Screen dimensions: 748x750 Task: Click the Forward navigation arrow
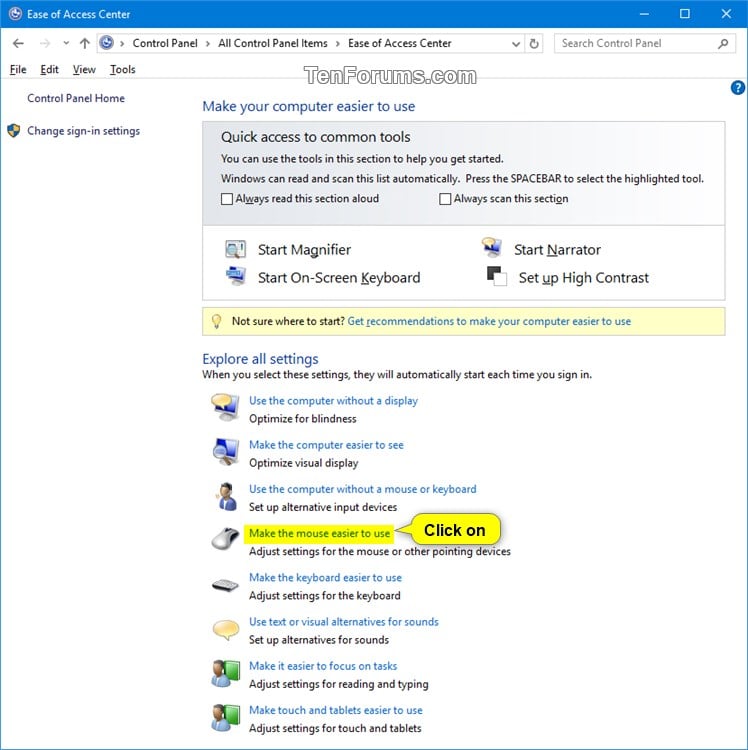point(45,44)
